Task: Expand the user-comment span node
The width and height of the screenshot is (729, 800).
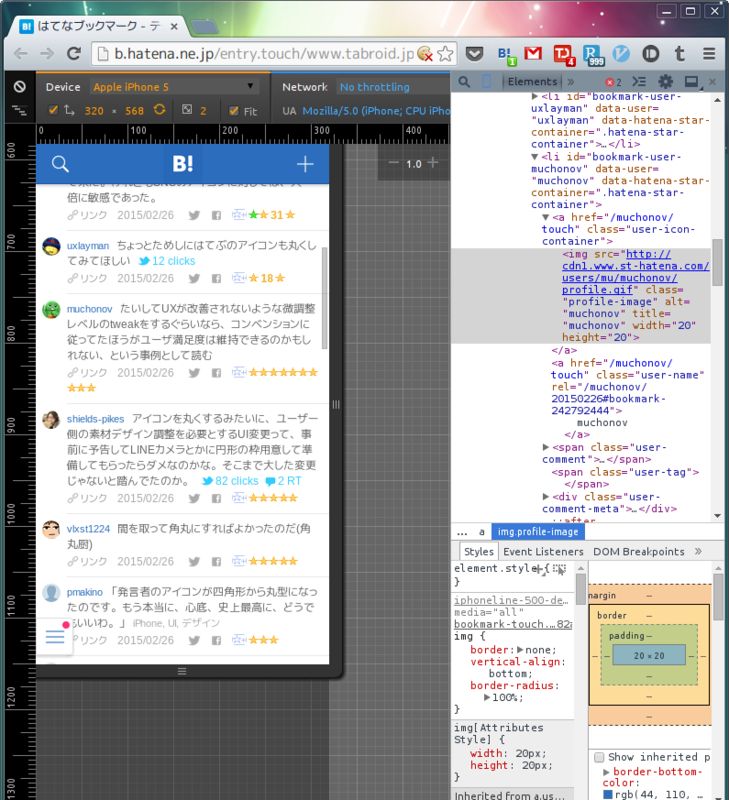Action: [545, 447]
